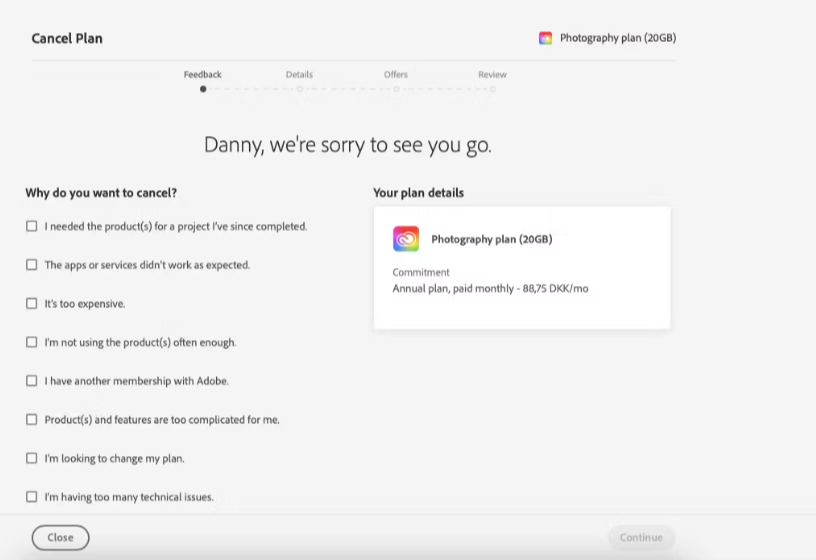This screenshot has height=560, width=816.
Task: Click the header 'Photography plan (20GB)' label
Action: click(618, 38)
